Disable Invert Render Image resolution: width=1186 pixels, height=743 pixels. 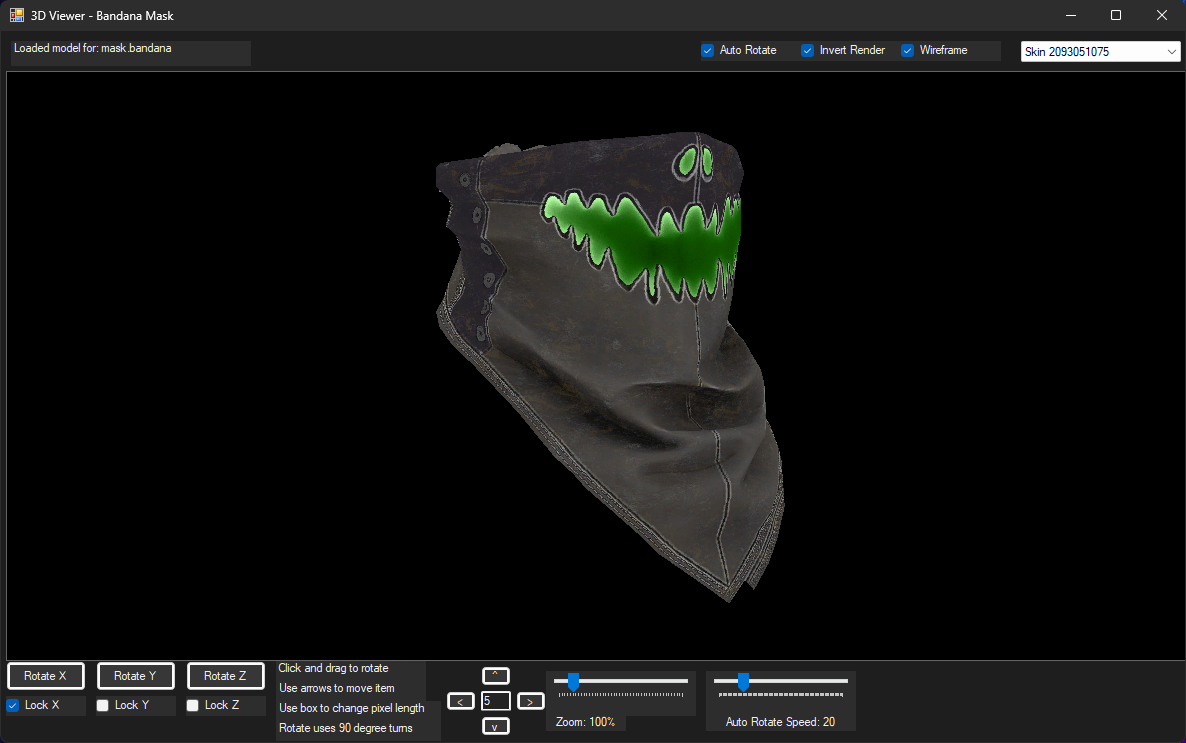coord(807,49)
